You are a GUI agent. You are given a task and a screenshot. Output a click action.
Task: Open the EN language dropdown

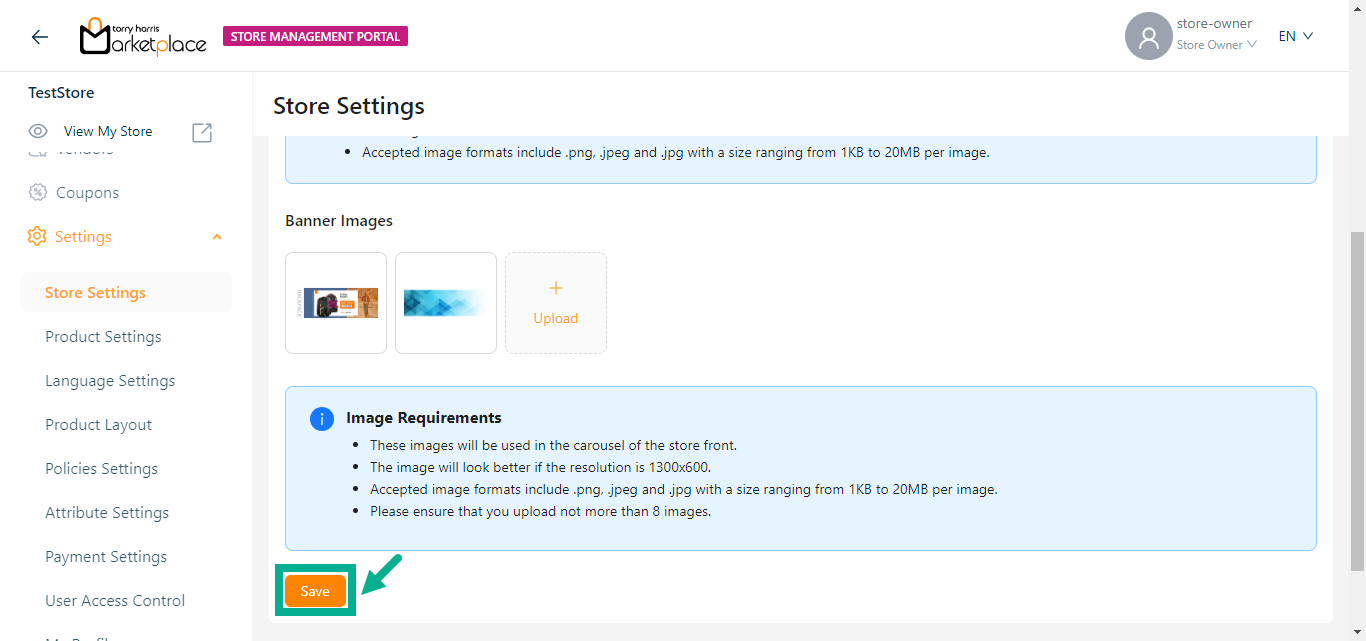[1295, 36]
